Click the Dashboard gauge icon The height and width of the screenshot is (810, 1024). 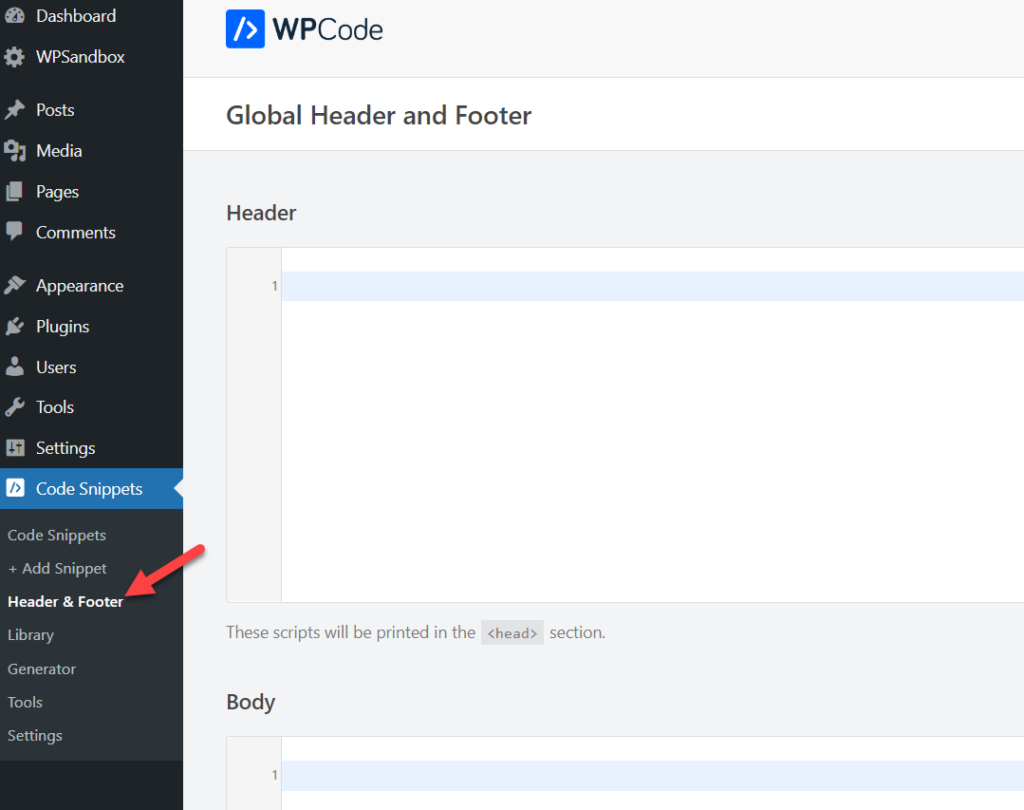coord(14,16)
